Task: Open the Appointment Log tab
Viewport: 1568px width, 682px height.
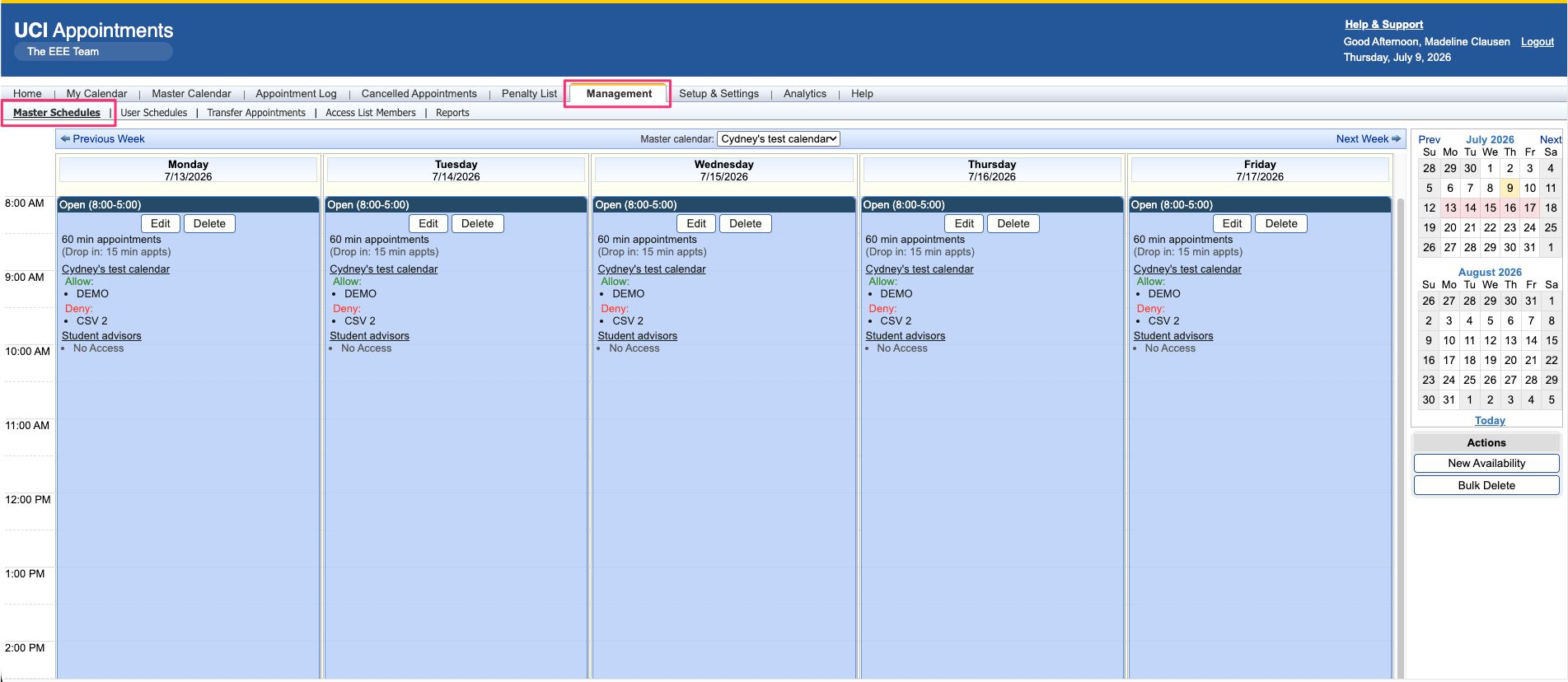Action: (x=296, y=93)
